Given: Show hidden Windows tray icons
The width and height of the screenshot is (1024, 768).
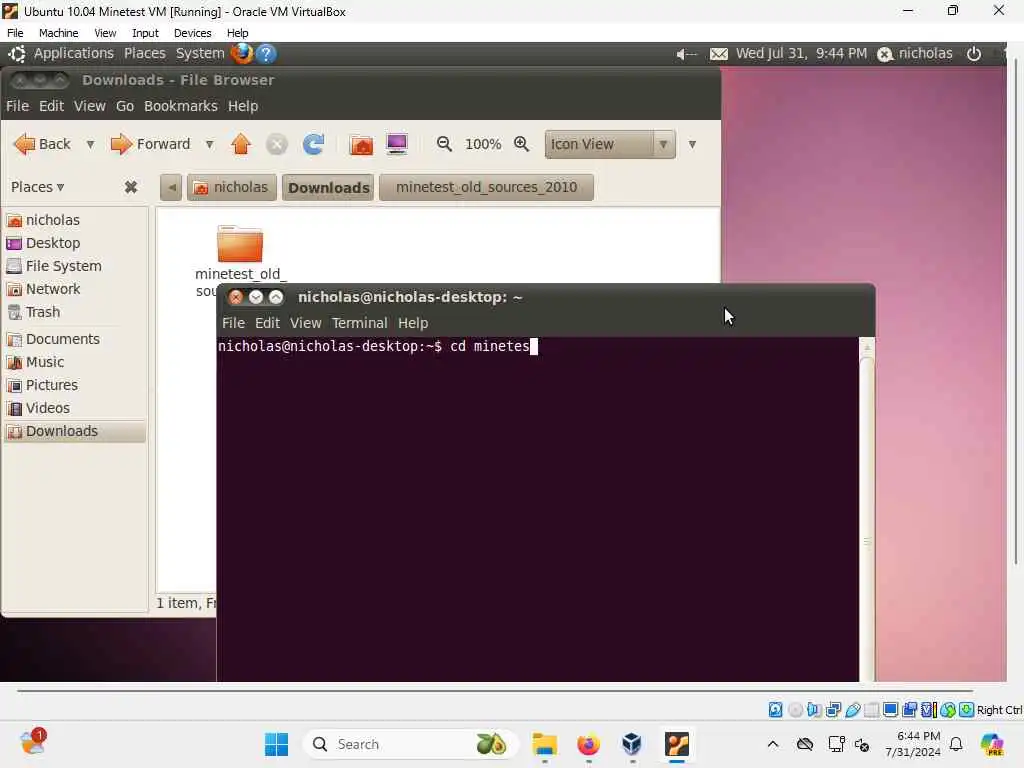Looking at the screenshot, I should tap(773, 744).
